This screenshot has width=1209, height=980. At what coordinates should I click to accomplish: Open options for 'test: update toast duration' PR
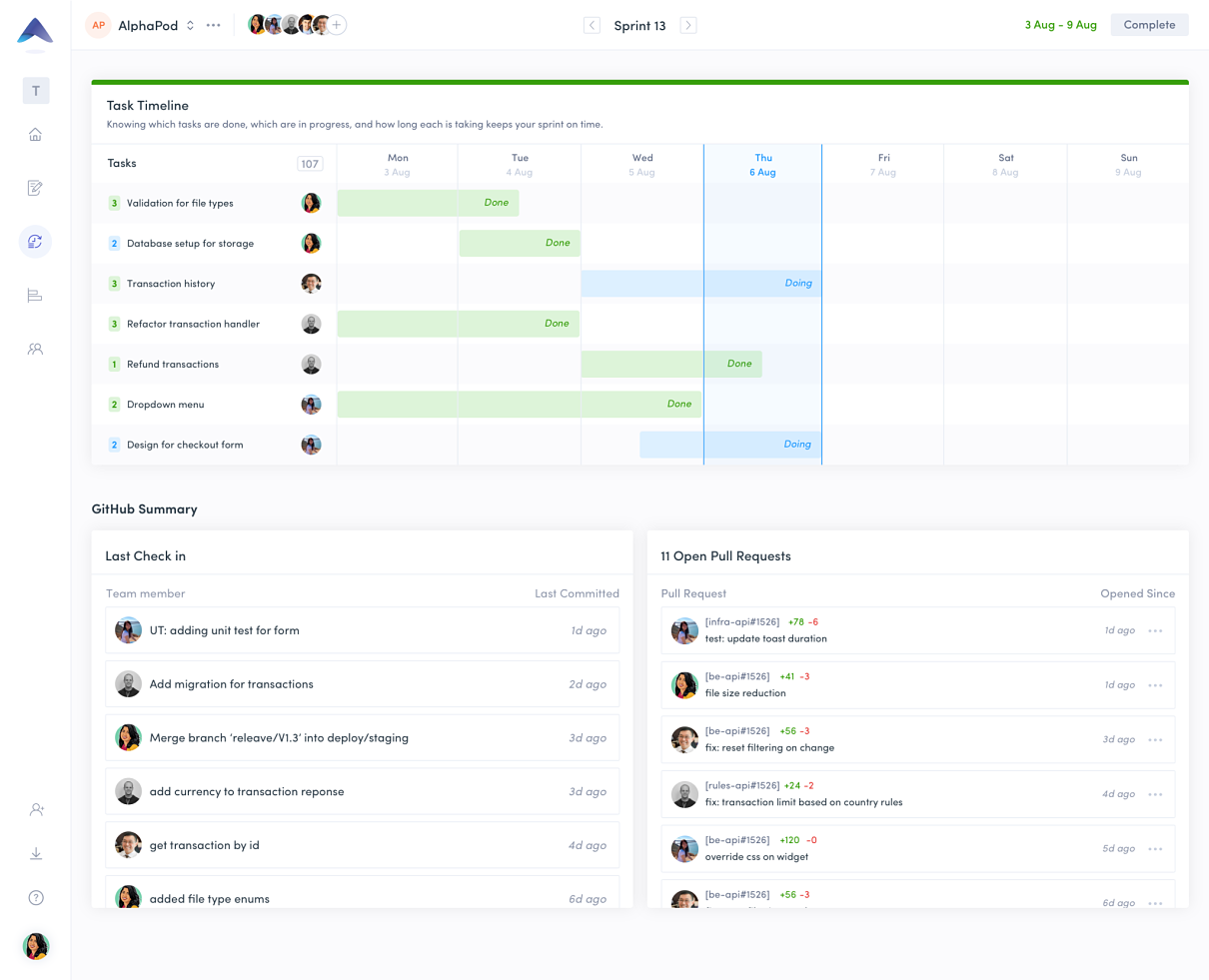point(1155,631)
